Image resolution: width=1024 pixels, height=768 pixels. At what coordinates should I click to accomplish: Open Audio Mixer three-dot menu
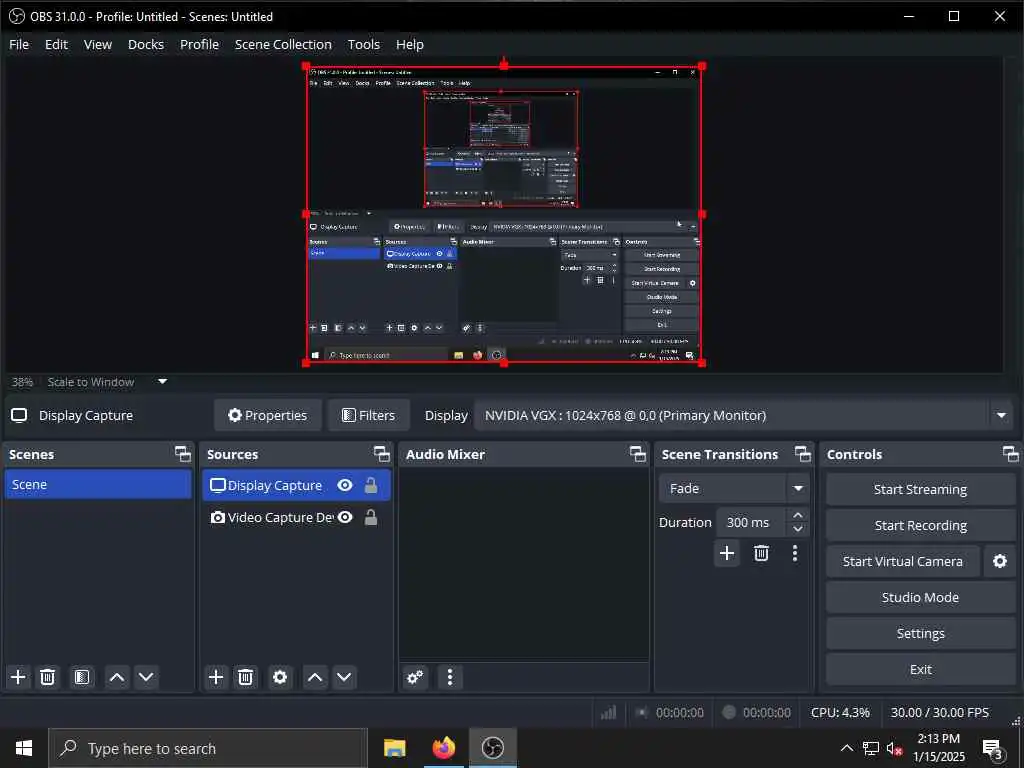pyautogui.click(x=449, y=677)
